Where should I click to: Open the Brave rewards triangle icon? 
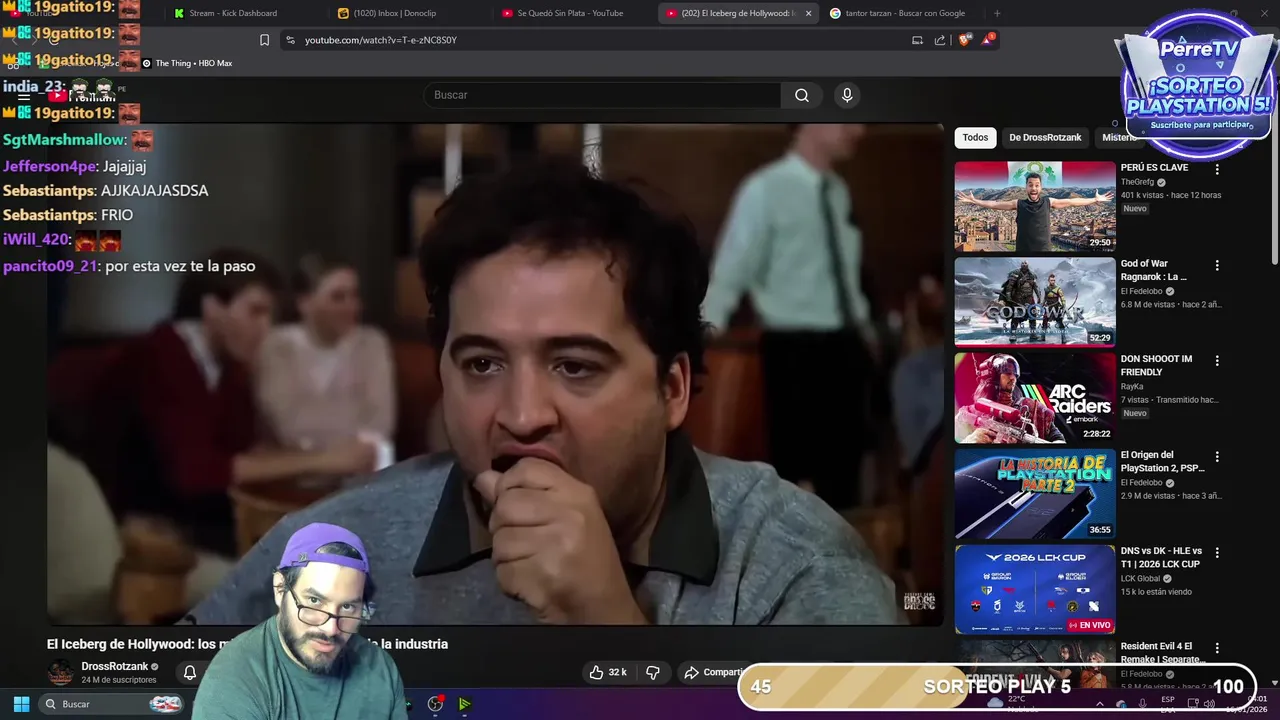(x=987, y=39)
